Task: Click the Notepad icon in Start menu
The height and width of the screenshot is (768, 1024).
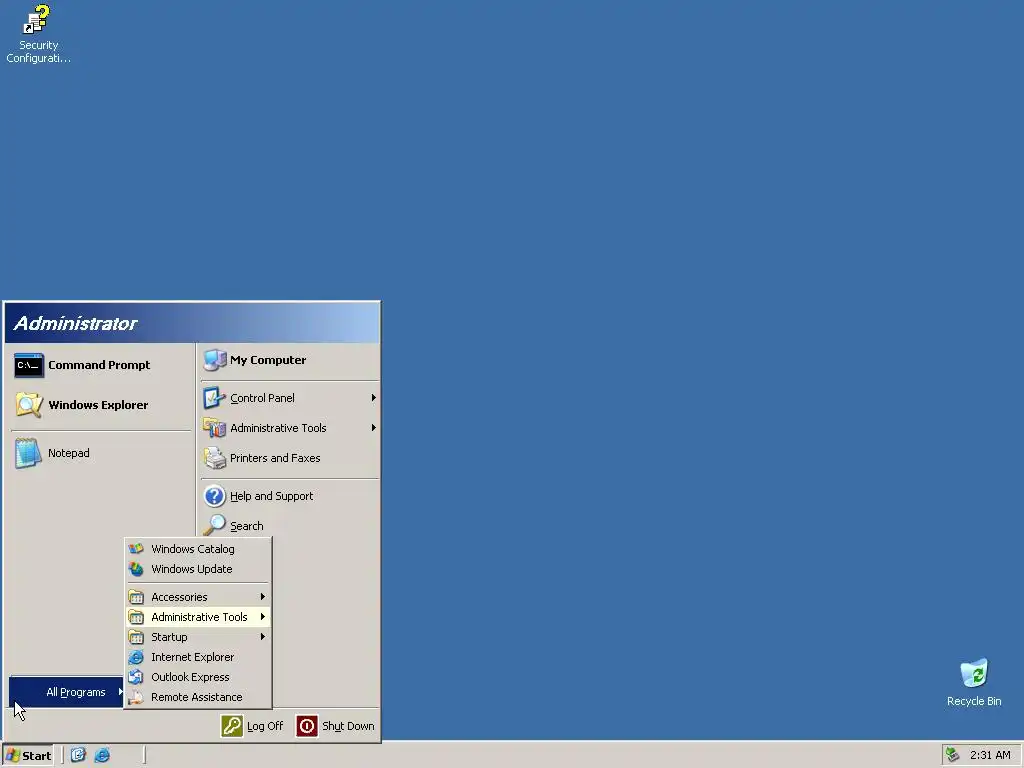Action: click(x=28, y=453)
